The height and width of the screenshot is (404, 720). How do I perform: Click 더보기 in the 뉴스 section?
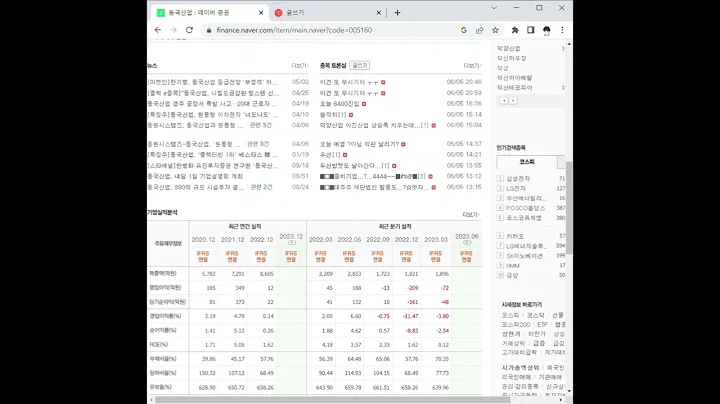coord(300,66)
